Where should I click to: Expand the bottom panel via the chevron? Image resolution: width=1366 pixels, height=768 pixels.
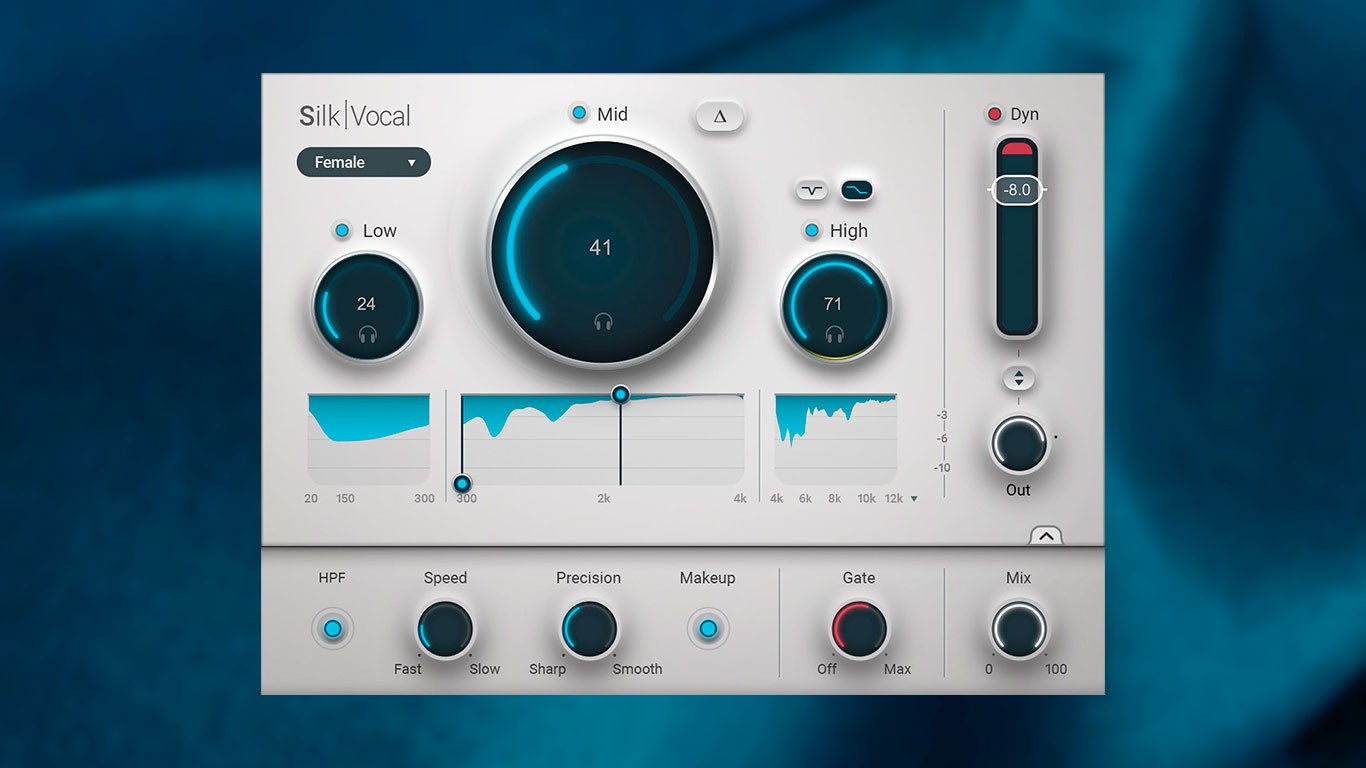(x=1046, y=536)
